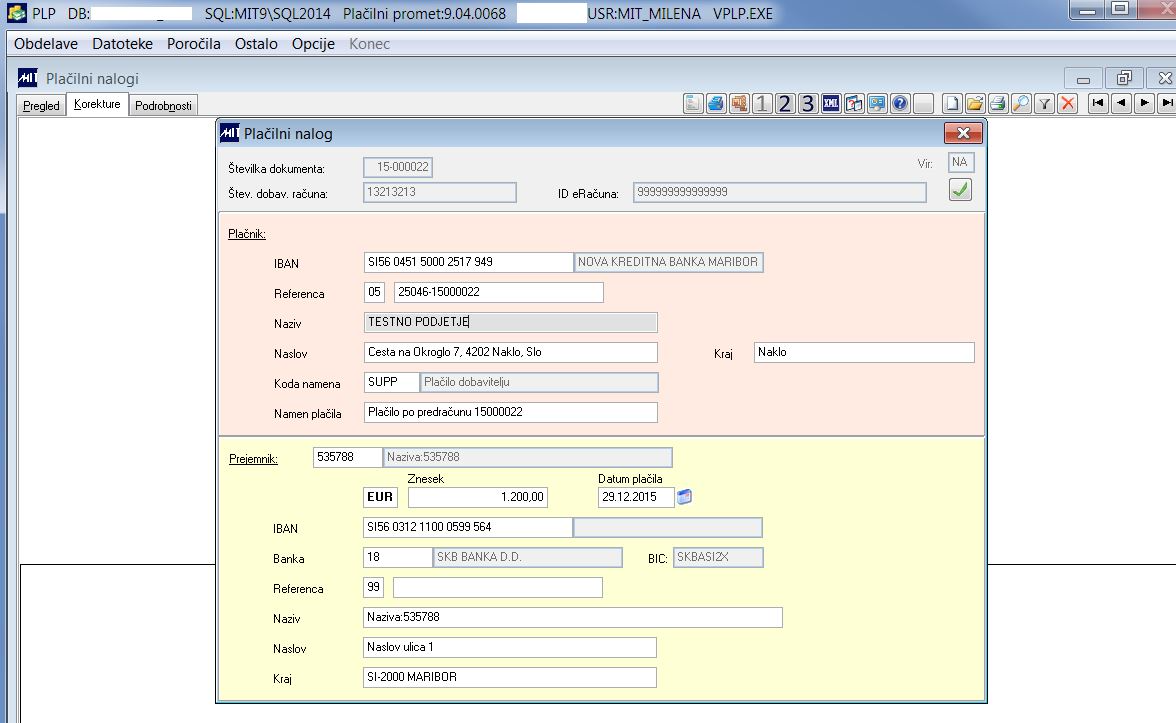This screenshot has height=723, width=1176.
Task: Click the red X delete icon
Action: pos(1067,103)
